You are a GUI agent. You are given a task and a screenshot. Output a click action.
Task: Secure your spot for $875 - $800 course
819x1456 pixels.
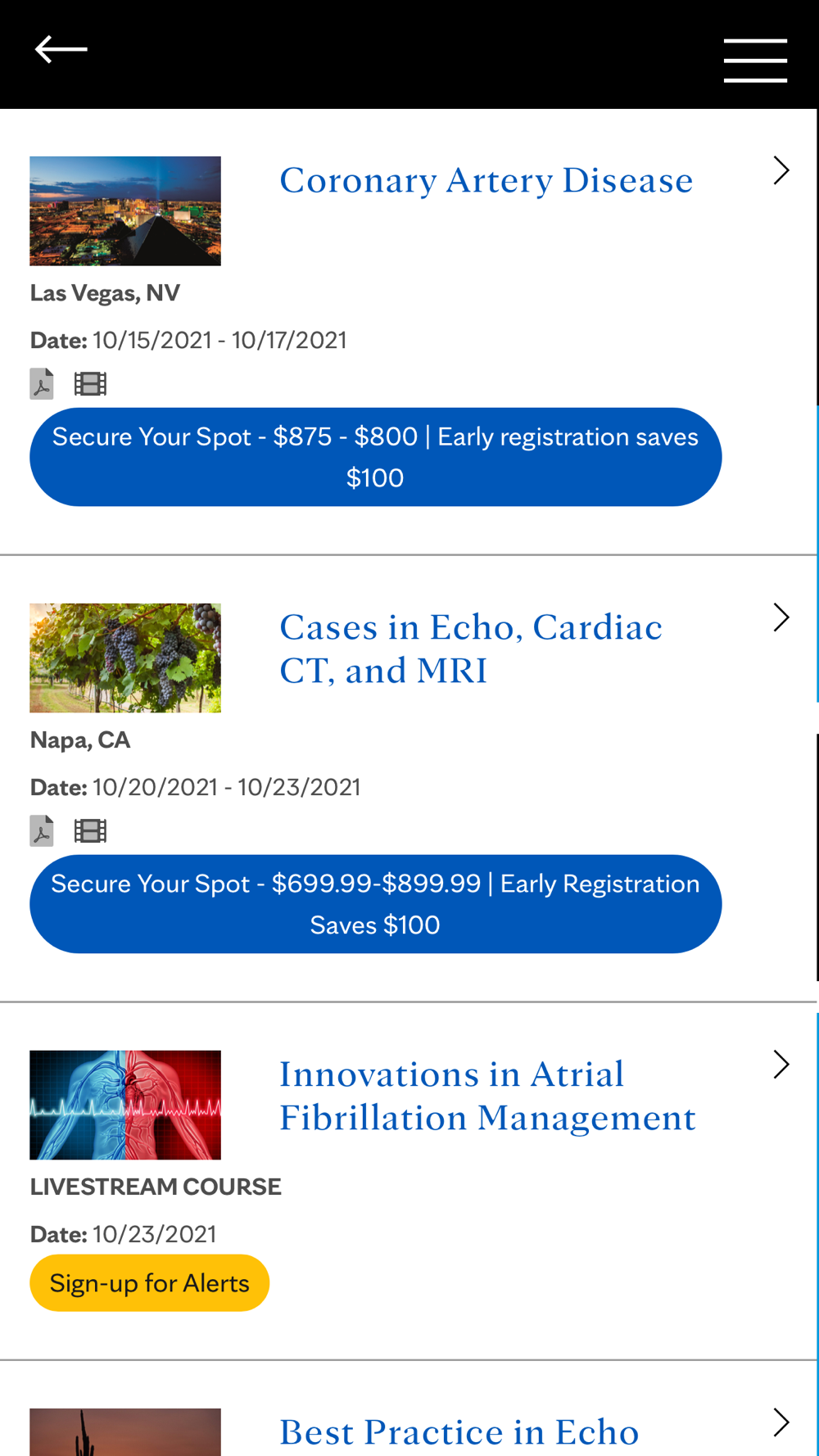(375, 457)
